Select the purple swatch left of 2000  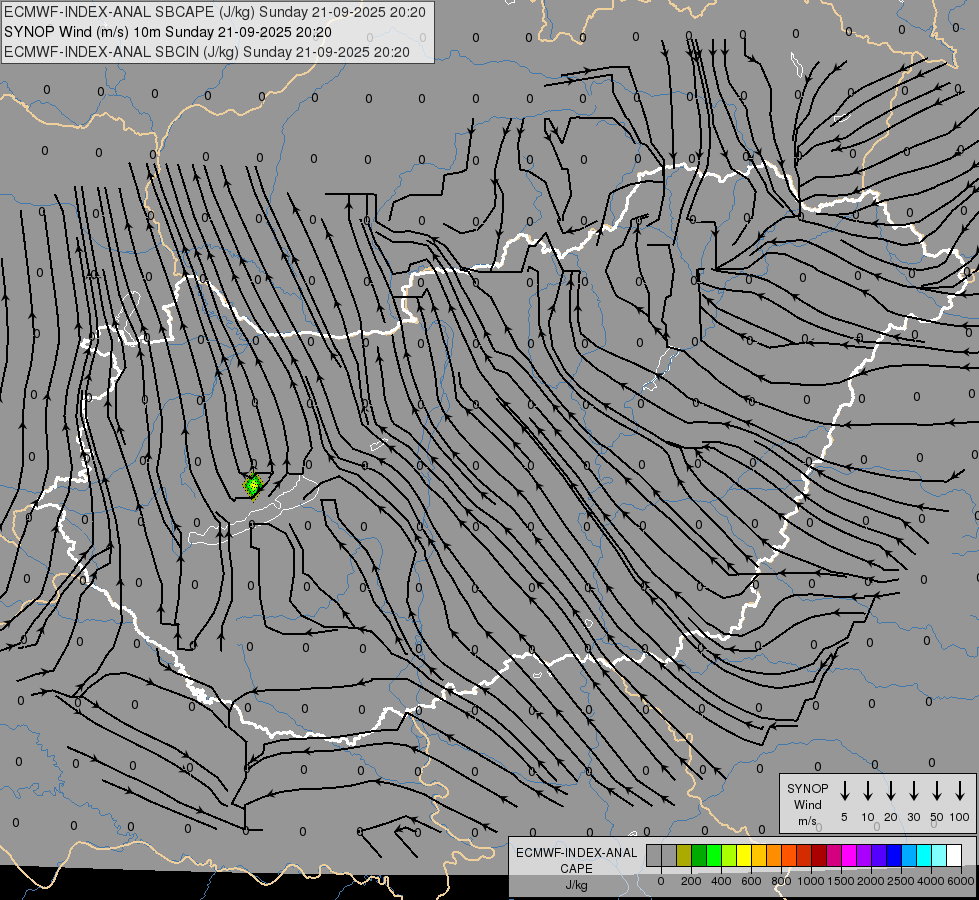coord(864,855)
